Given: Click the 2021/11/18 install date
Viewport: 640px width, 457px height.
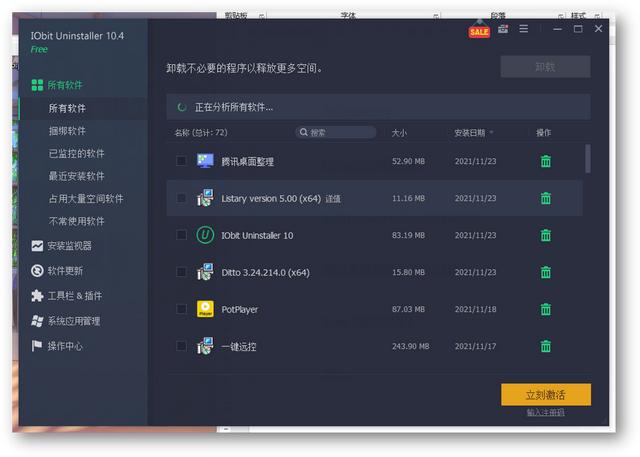Looking at the screenshot, I should coord(476,309).
